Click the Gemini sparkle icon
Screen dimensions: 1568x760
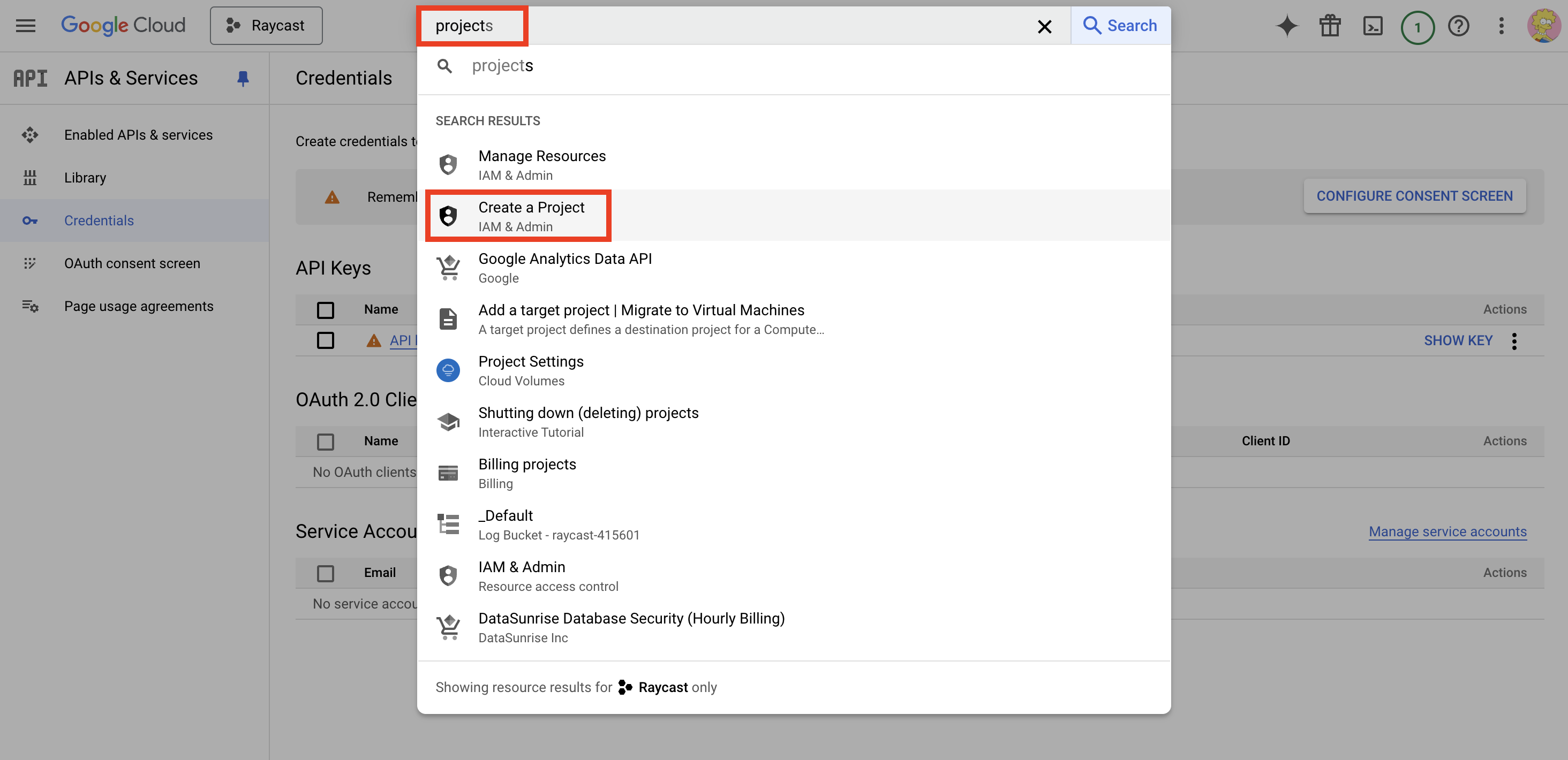[x=1287, y=26]
